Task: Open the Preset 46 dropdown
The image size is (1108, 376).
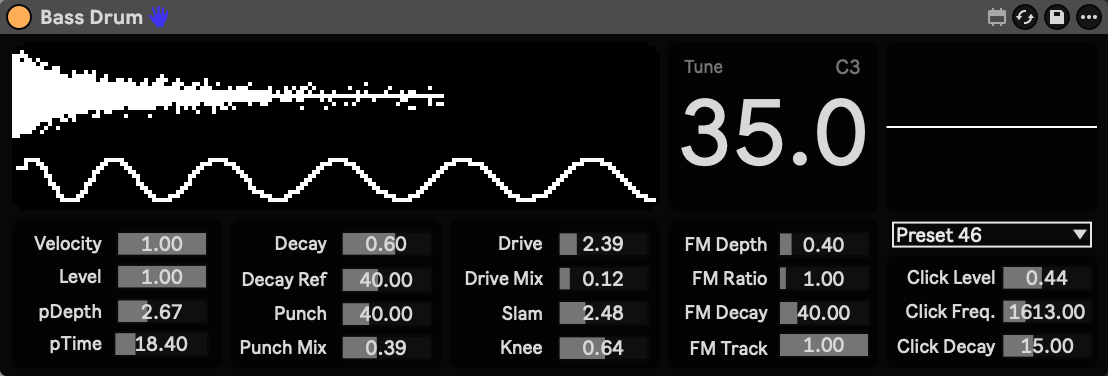Action: tap(991, 235)
